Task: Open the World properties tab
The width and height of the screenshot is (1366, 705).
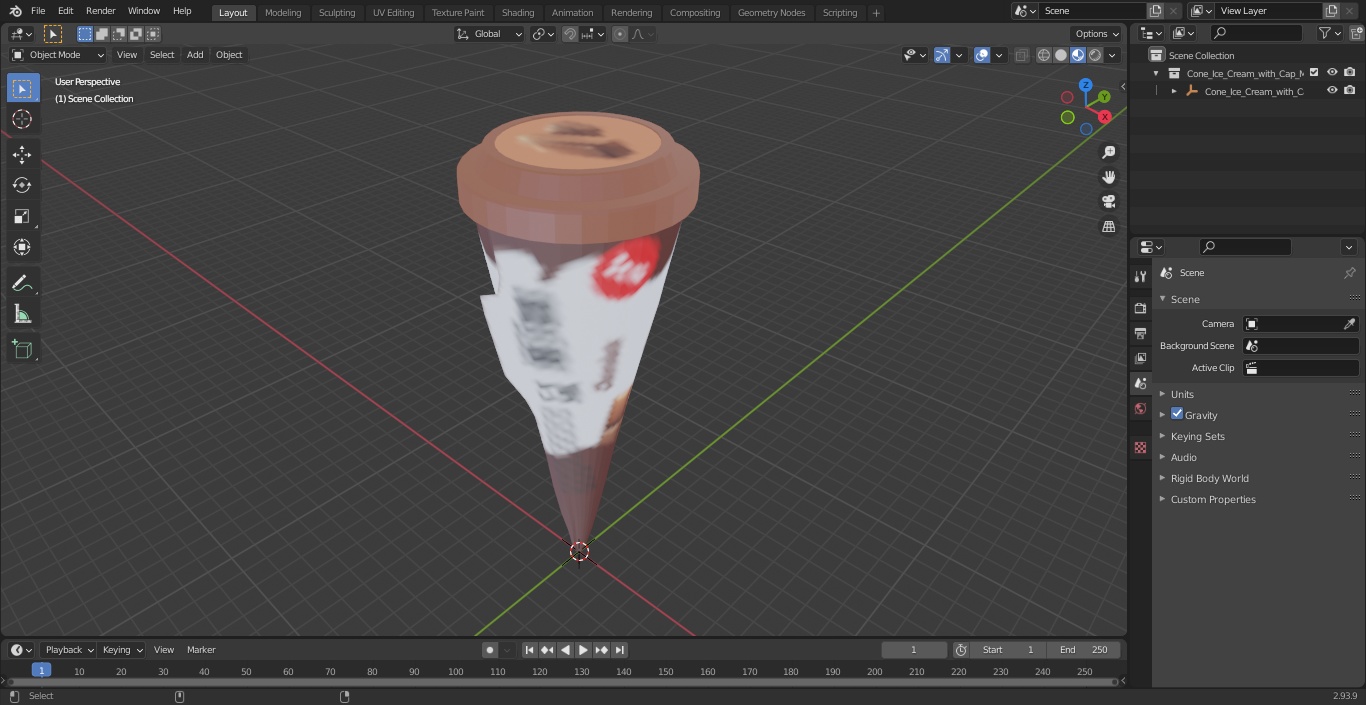Action: point(1140,408)
